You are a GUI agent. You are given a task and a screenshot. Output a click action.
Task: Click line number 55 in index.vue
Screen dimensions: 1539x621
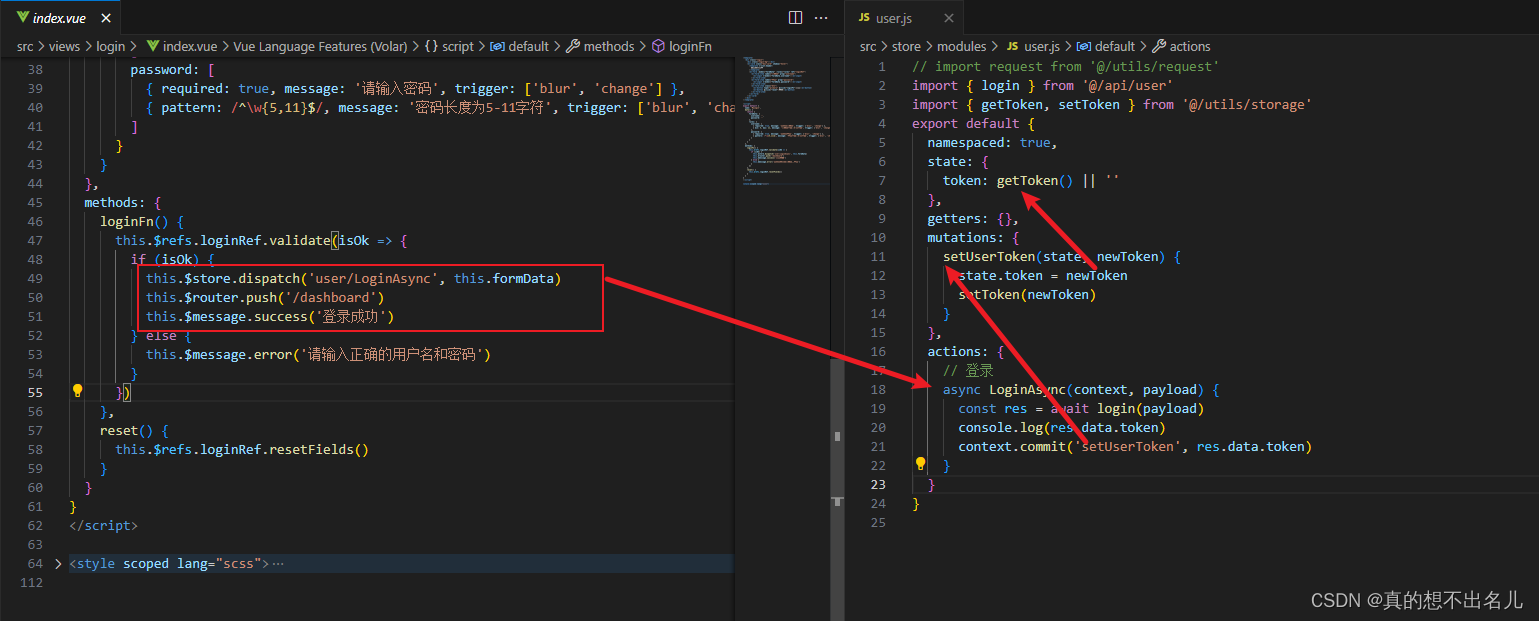[x=35, y=392]
